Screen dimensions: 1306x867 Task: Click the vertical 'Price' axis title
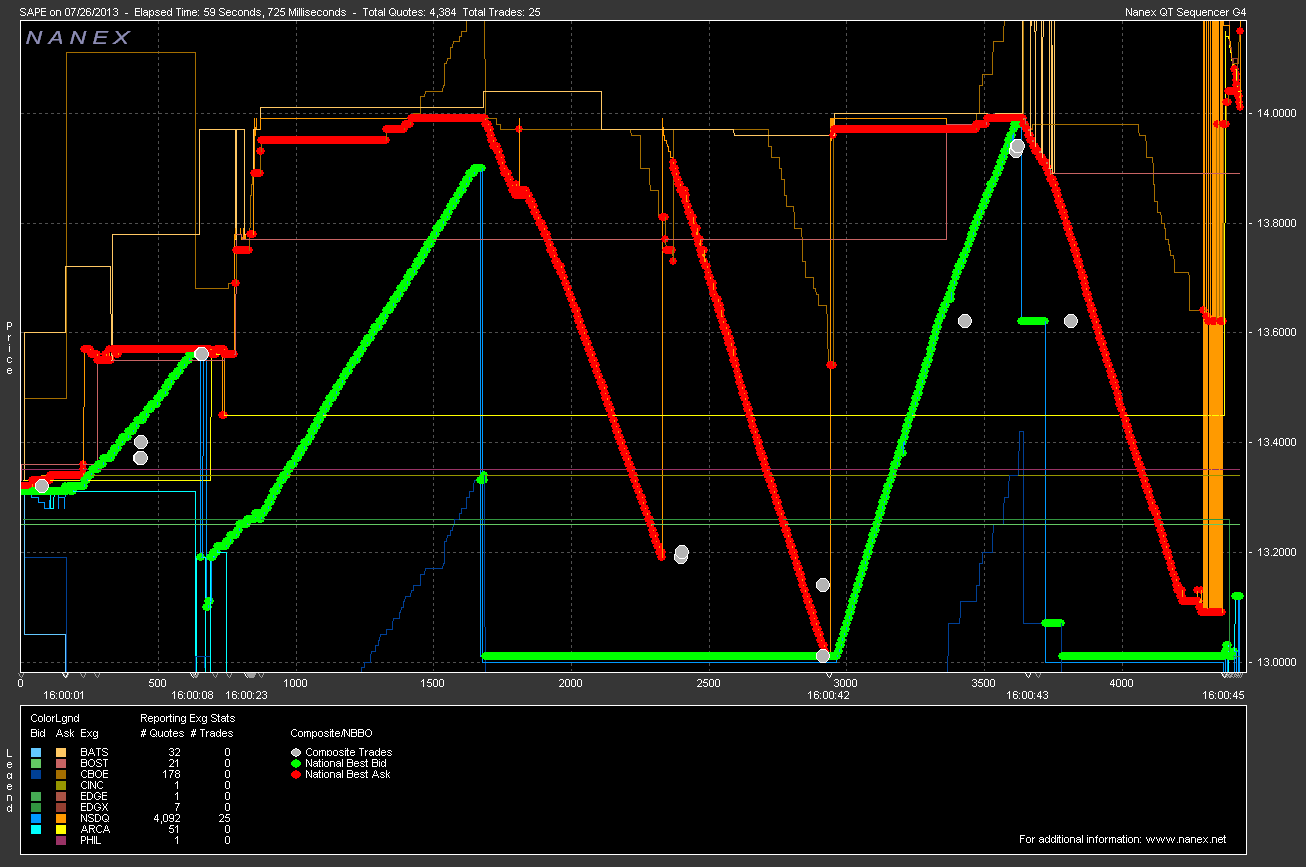coord(9,348)
